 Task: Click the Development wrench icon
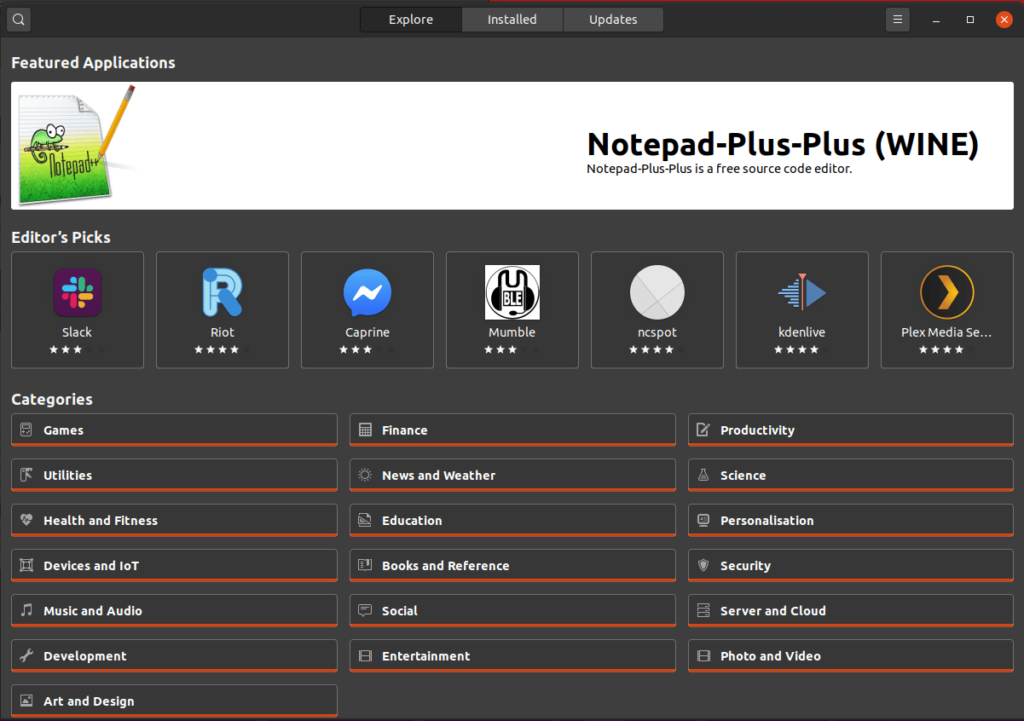click(26, 655)
